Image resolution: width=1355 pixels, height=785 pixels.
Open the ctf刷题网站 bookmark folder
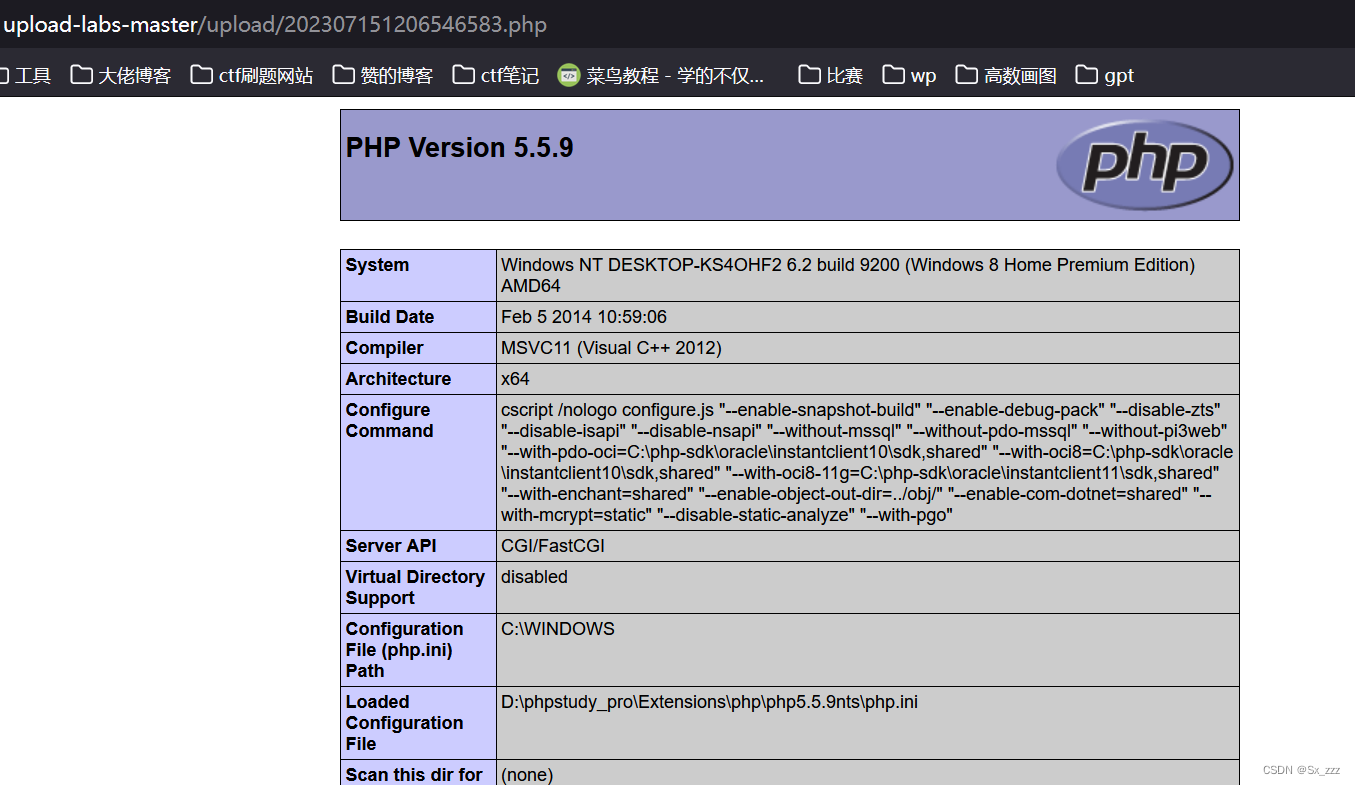tap(252, 75)
